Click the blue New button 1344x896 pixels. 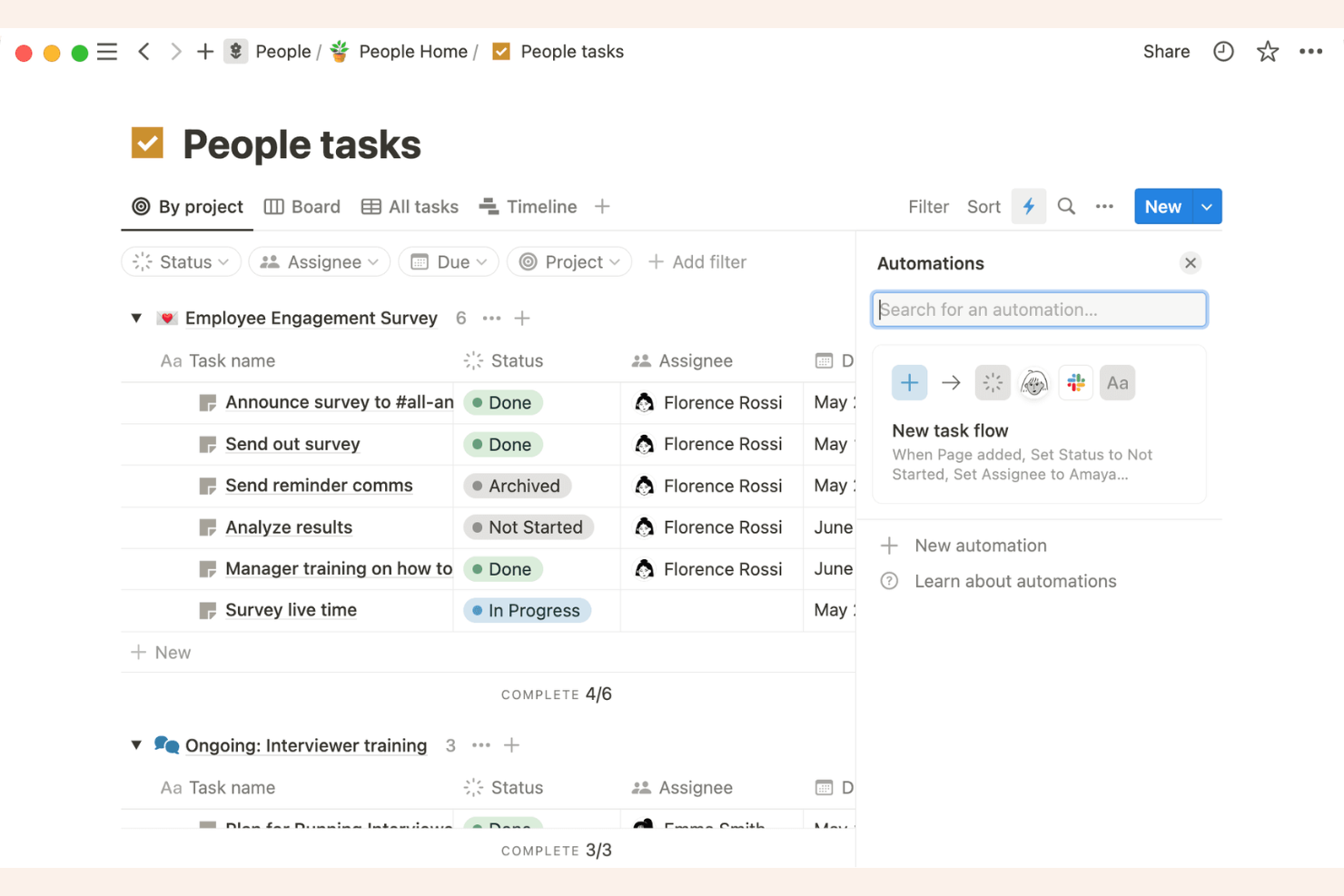pyautogui.click(x=1163, y=207)
